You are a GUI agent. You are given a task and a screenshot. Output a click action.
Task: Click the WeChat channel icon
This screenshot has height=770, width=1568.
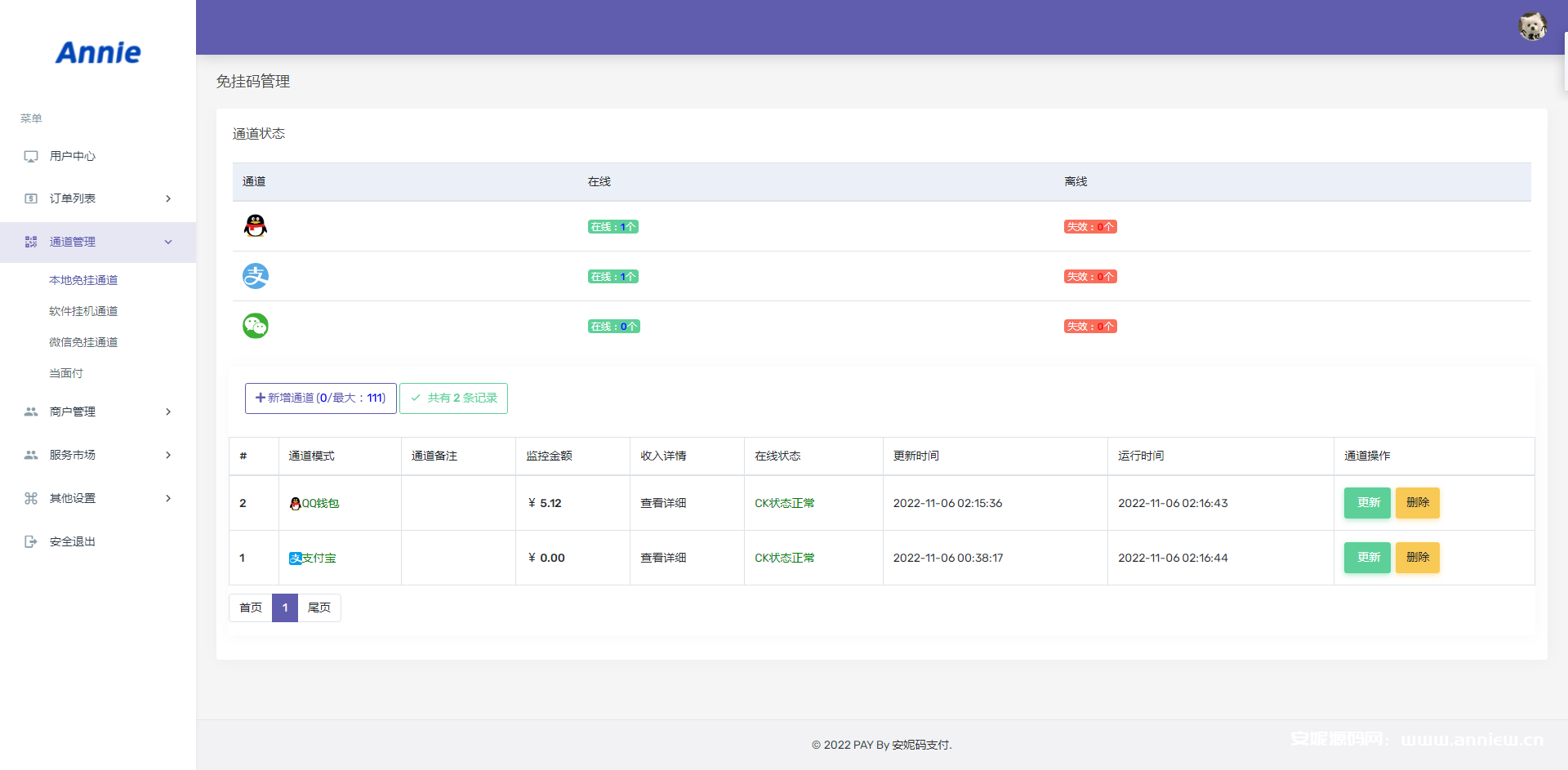coord(256,326)
